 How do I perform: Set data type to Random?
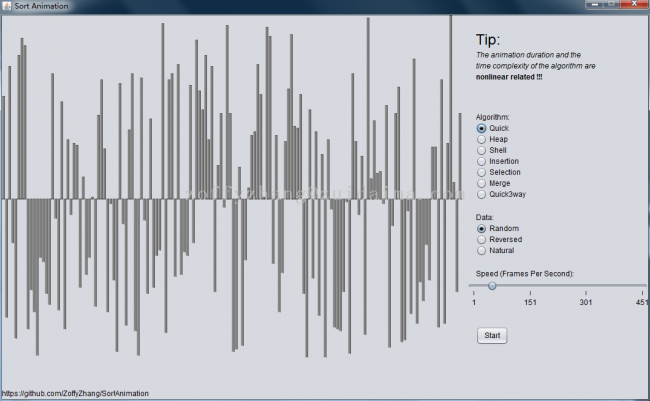[x=482, y=229]
